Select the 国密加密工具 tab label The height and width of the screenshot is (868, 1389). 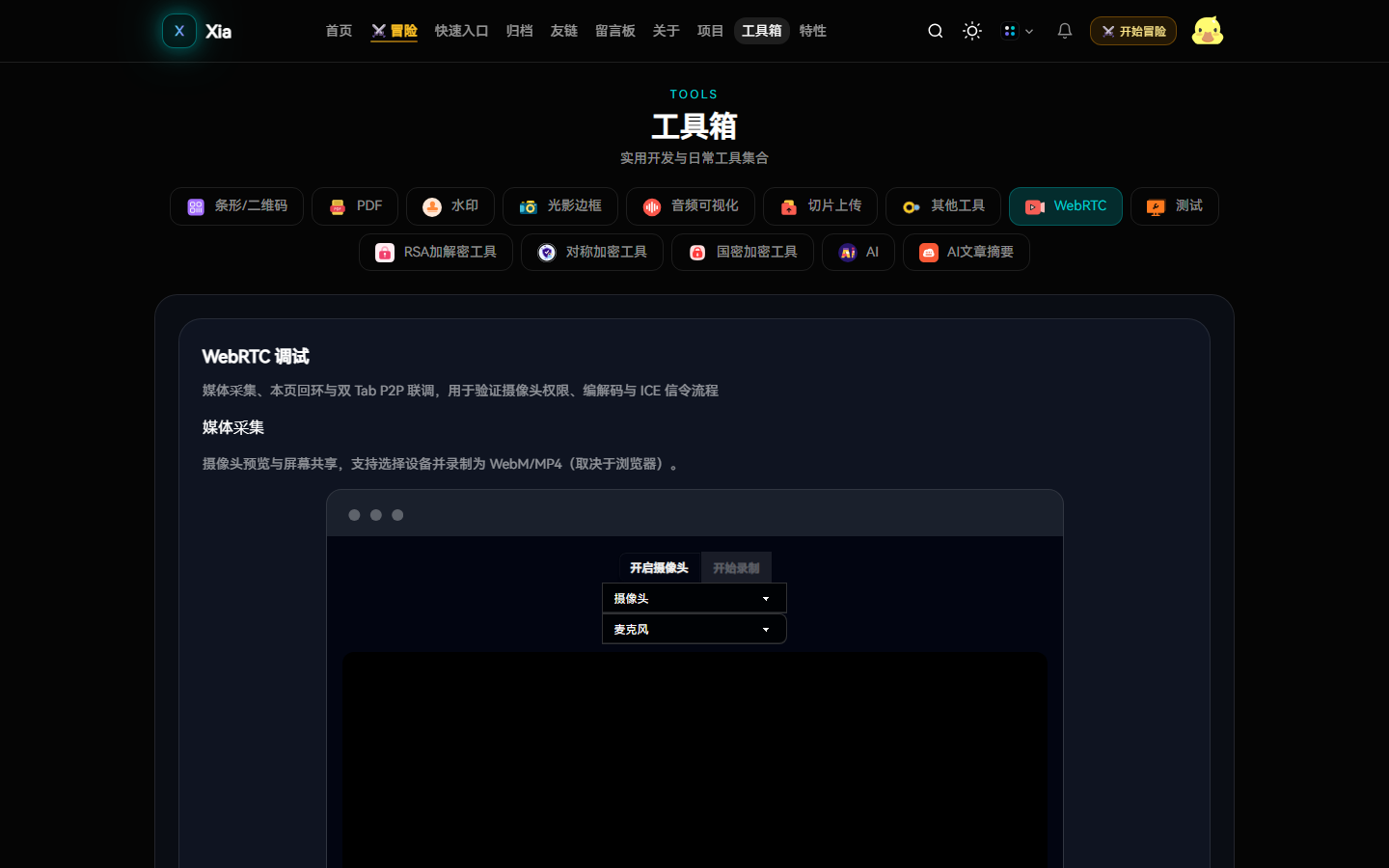tap(757, 252)
